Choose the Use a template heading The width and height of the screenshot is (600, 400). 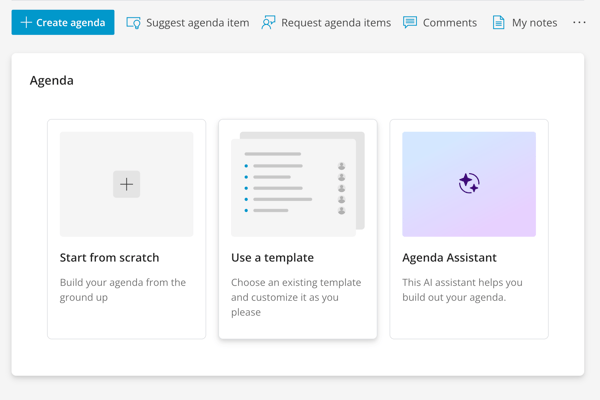click(272, 258)
